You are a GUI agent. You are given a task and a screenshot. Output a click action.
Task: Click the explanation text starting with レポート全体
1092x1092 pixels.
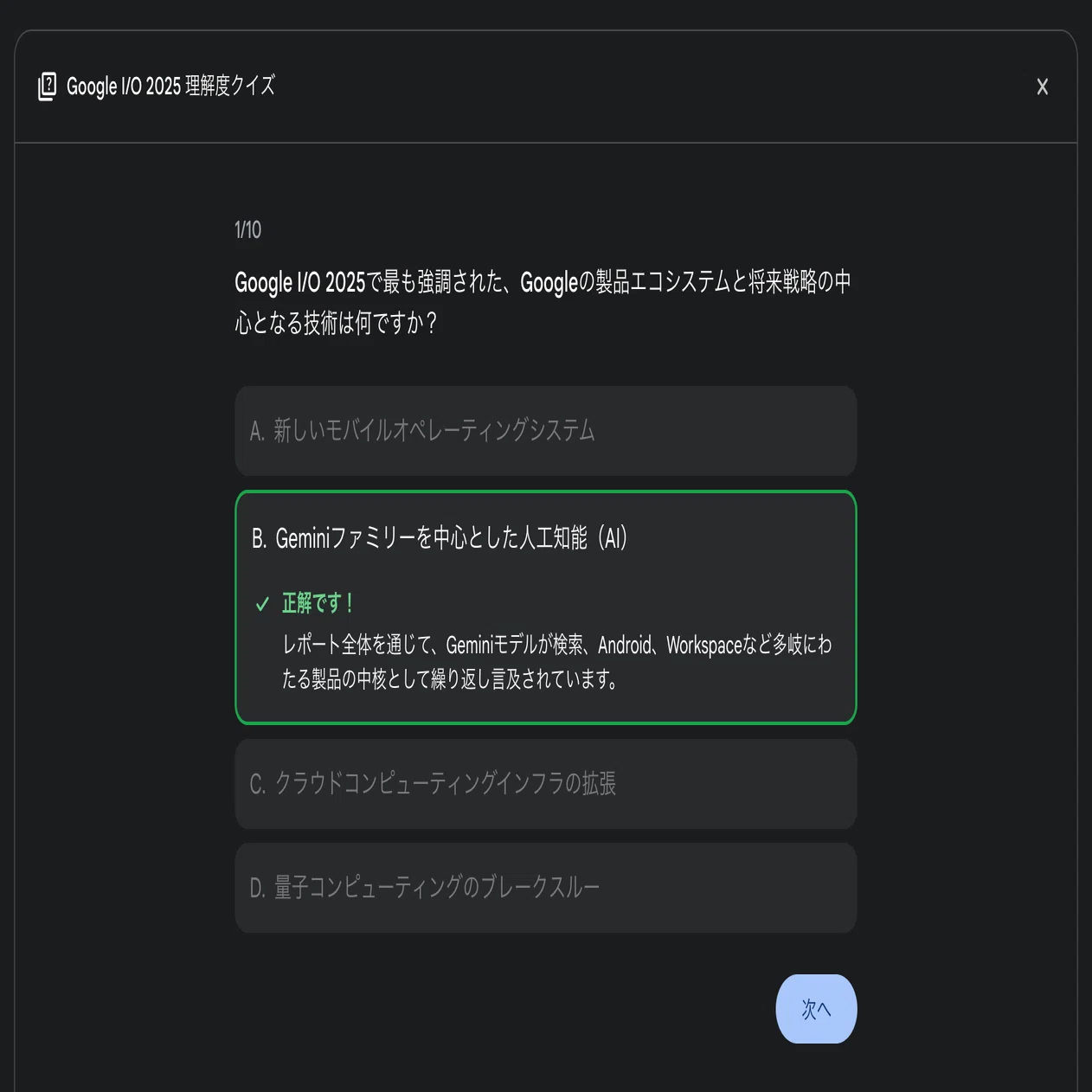point(556,662)
